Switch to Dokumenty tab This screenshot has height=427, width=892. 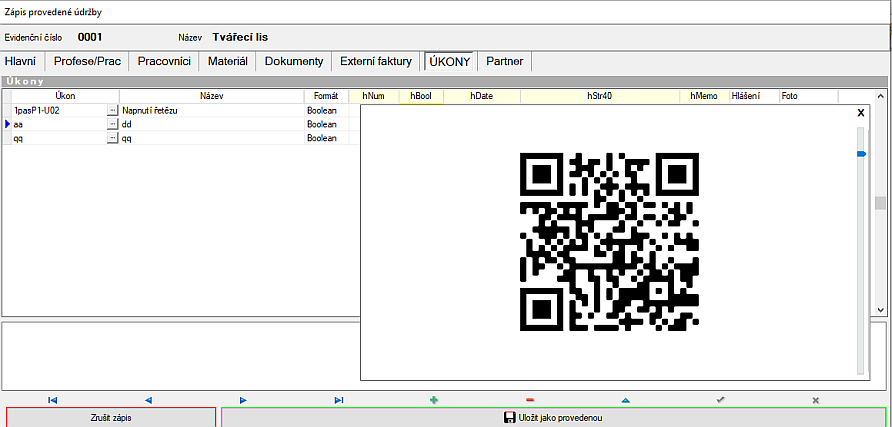pos(294,61)
